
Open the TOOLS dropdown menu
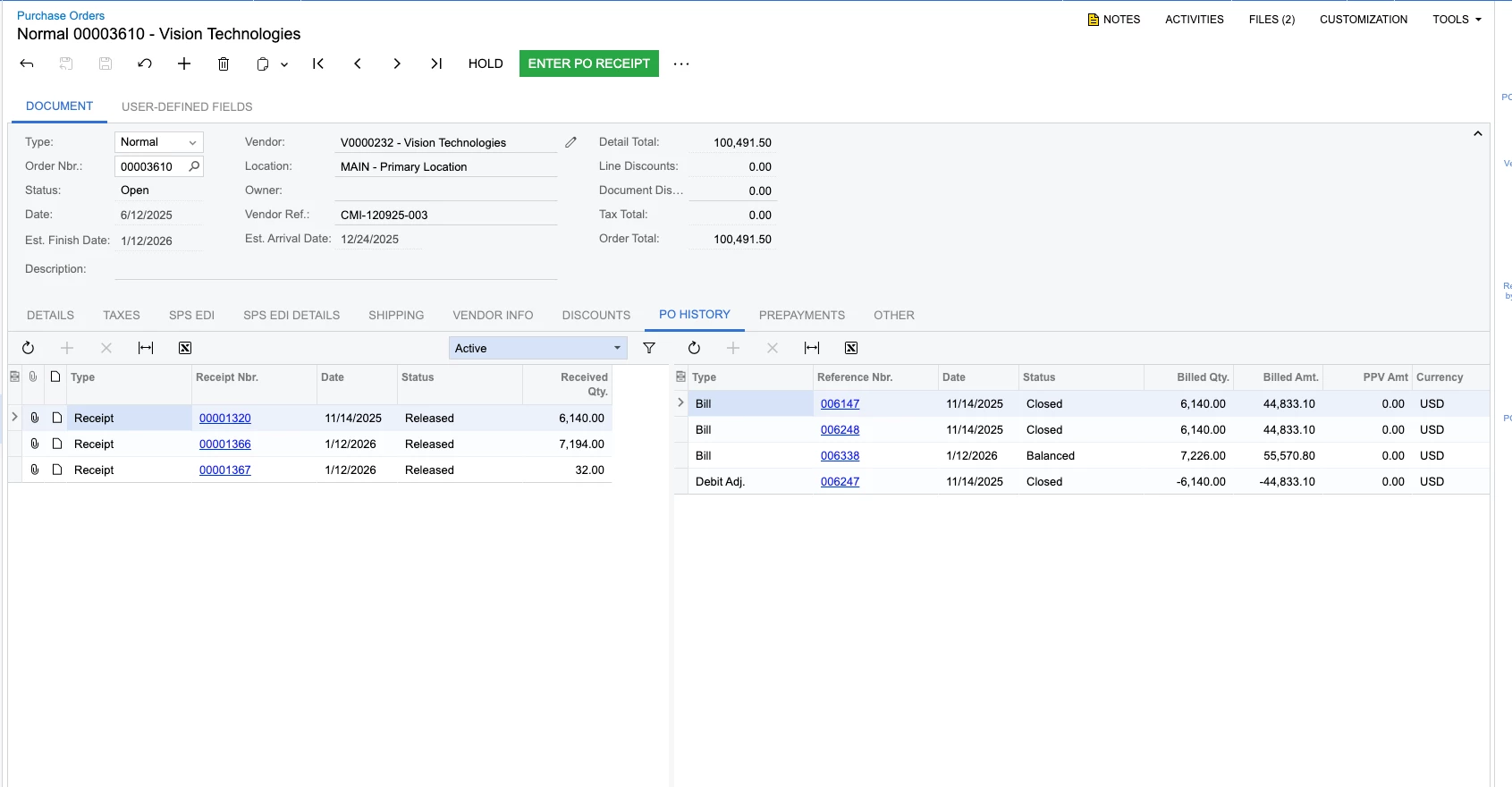coord(1457,20)
